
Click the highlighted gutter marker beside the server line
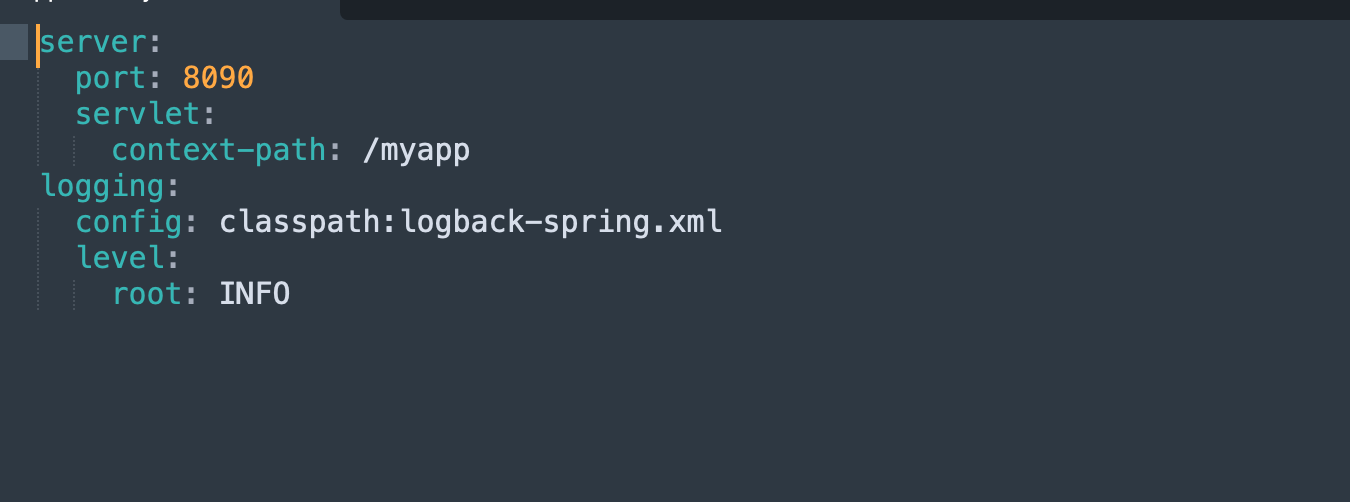pyautogui.click(x=14, y=43)
